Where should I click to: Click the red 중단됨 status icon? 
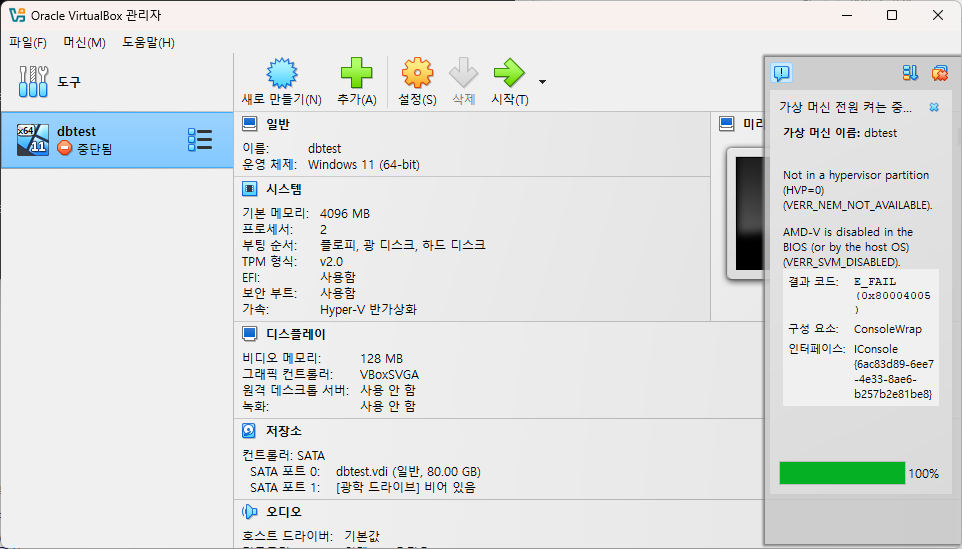click(64, 148)
